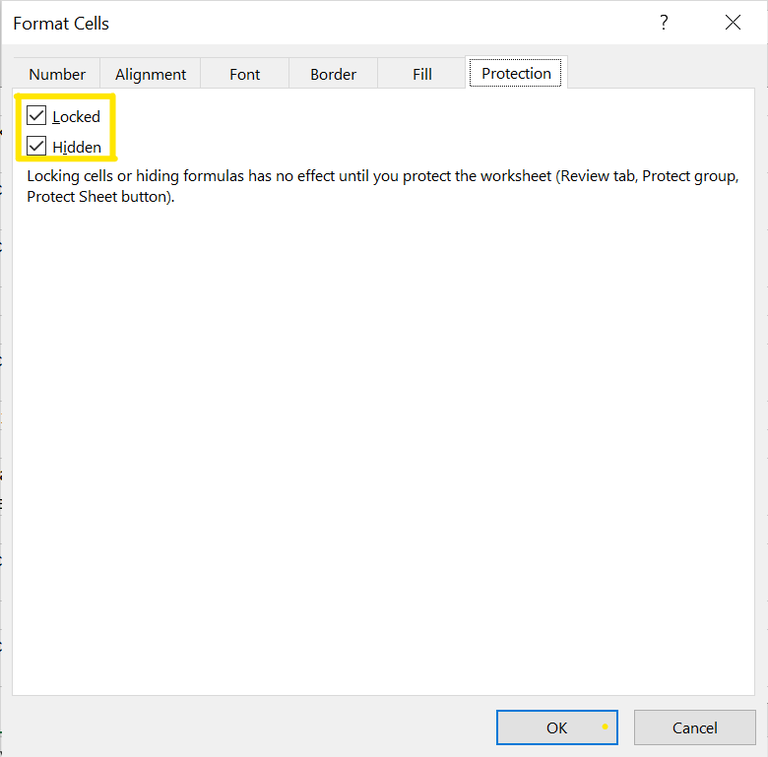Confirm with the OK button
The height and width of the screenshot is (757, 768).
[556, 728]
